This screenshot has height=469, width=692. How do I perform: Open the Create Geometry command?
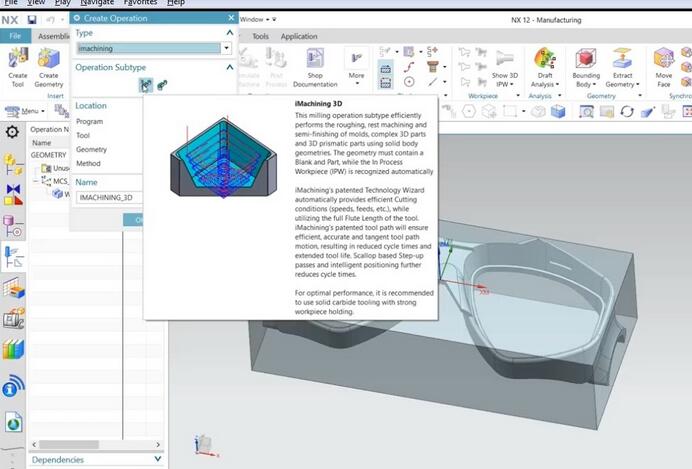pyautogui.click(x=49, y=67)
